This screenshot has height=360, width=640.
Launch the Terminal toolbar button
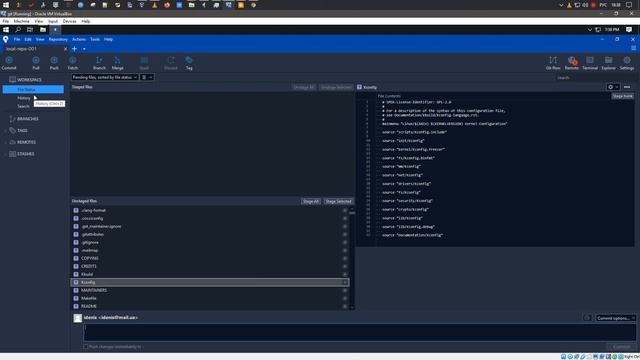tap(590, 63)
